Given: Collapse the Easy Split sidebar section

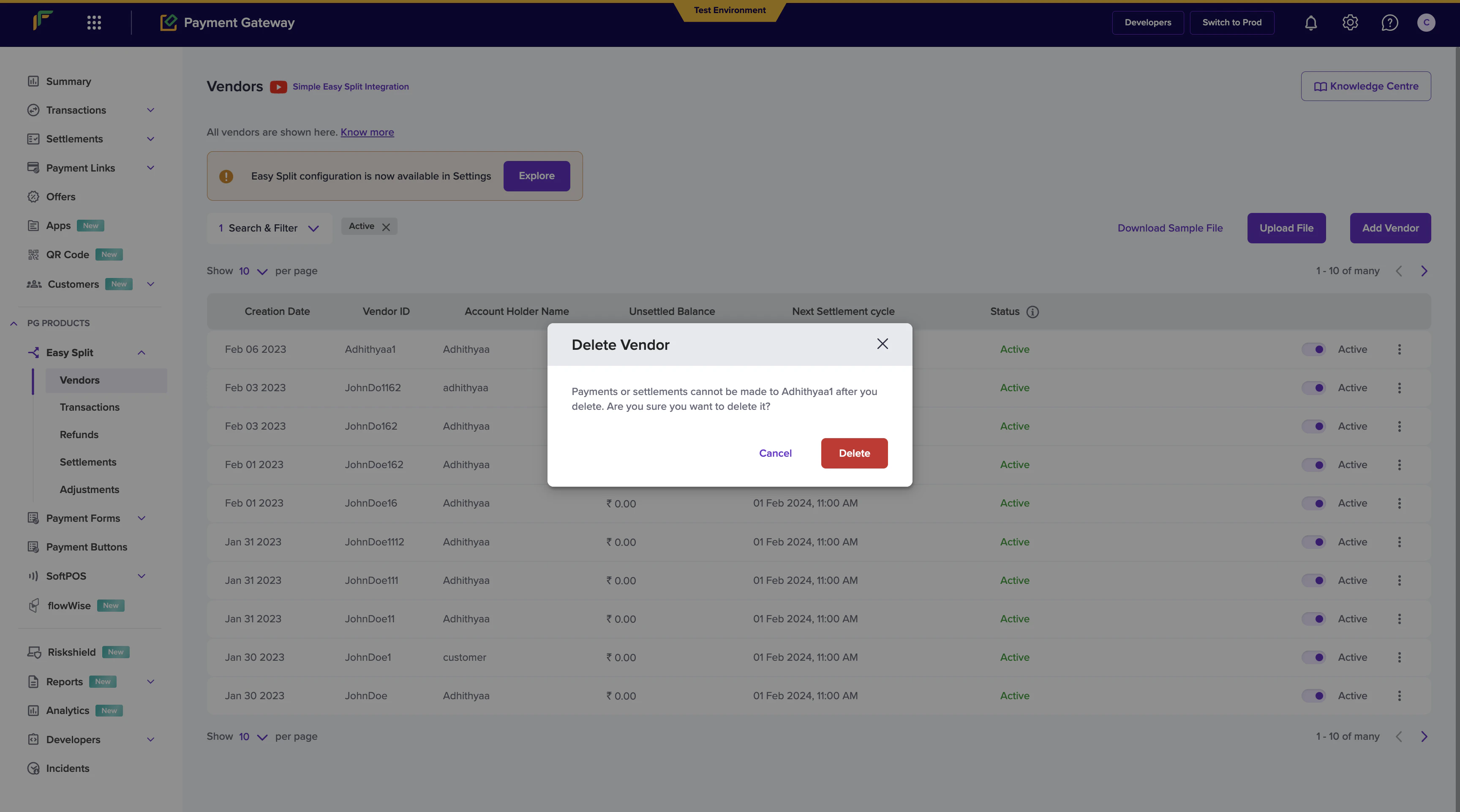Looking at the screenshot, I should pos(141,352).
